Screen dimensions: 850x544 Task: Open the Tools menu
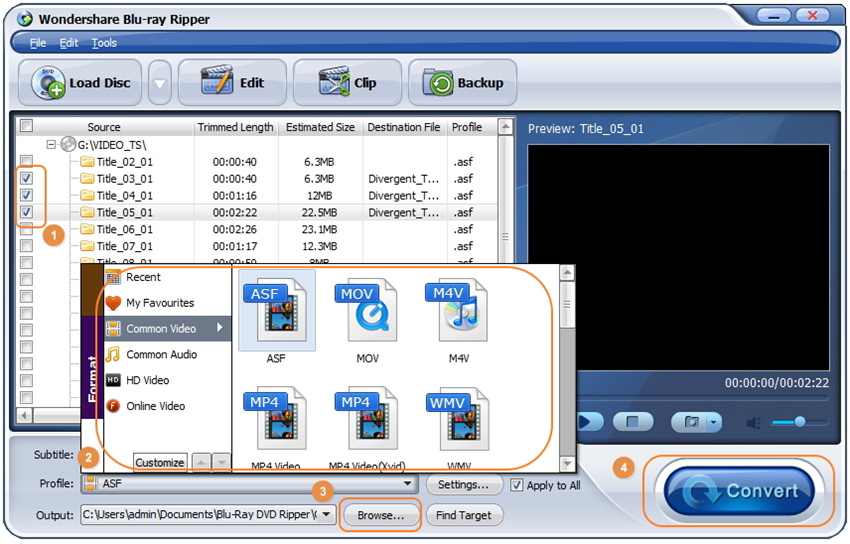104,43
